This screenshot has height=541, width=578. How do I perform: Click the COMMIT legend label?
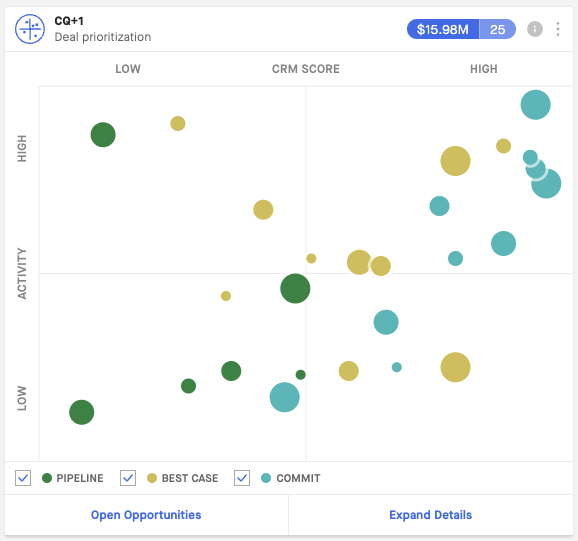click(x=298, y=478)
